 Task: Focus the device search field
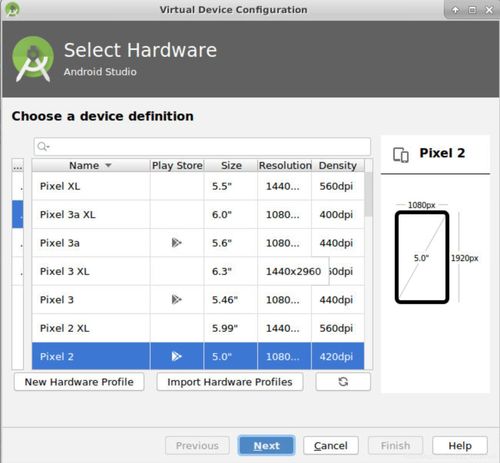202,146
